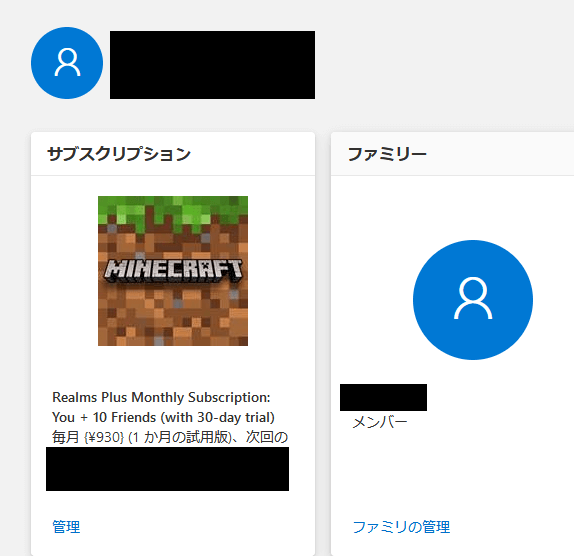Click the redacted next billing details block
This screenshot has width=574, height=556.
[x=167, y=469]
